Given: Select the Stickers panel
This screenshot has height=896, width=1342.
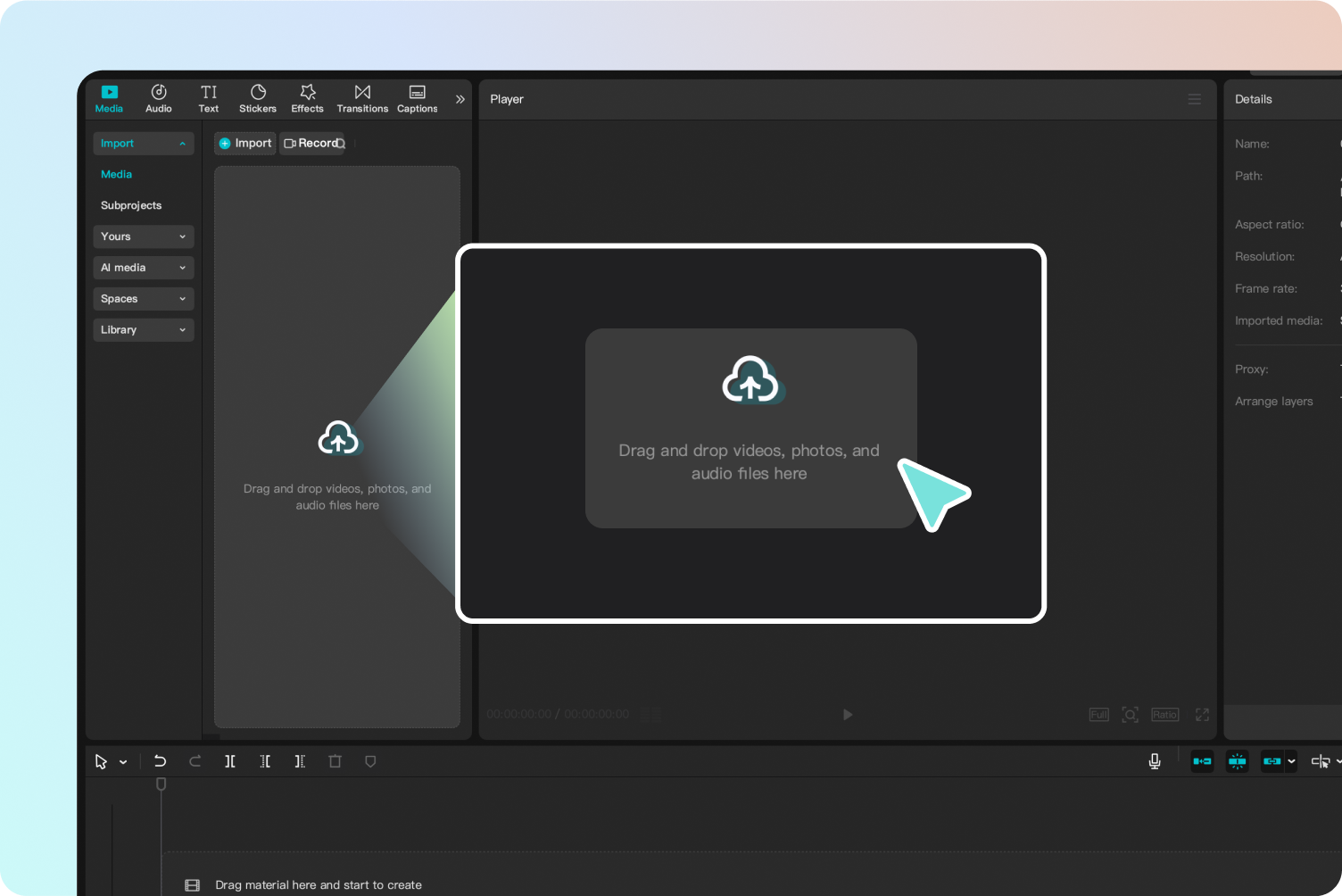Looking at the screenshot, I should [x=257, y=98].
